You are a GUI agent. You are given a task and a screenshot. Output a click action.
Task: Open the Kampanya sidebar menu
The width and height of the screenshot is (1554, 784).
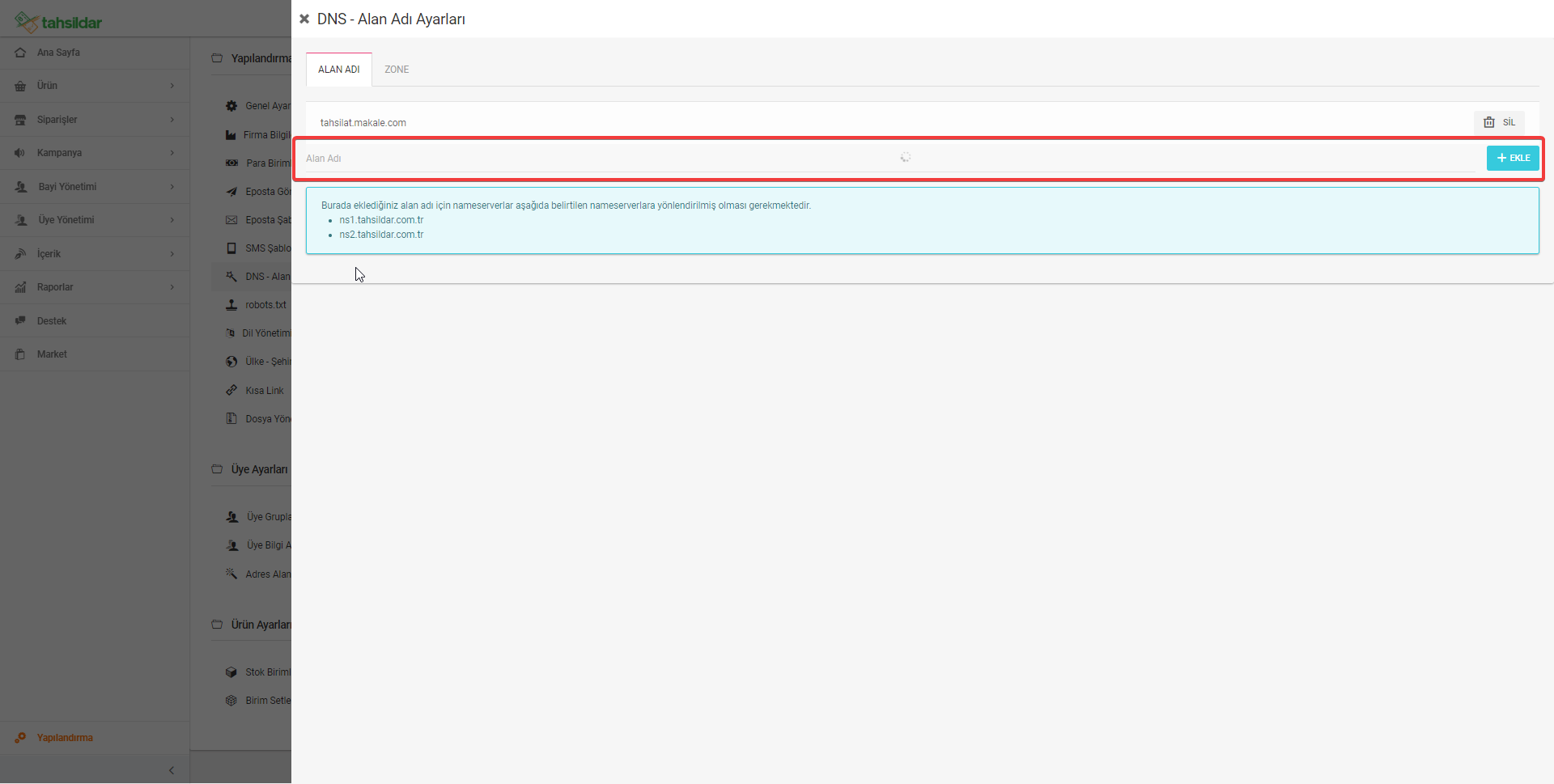[x=95, y=153]
